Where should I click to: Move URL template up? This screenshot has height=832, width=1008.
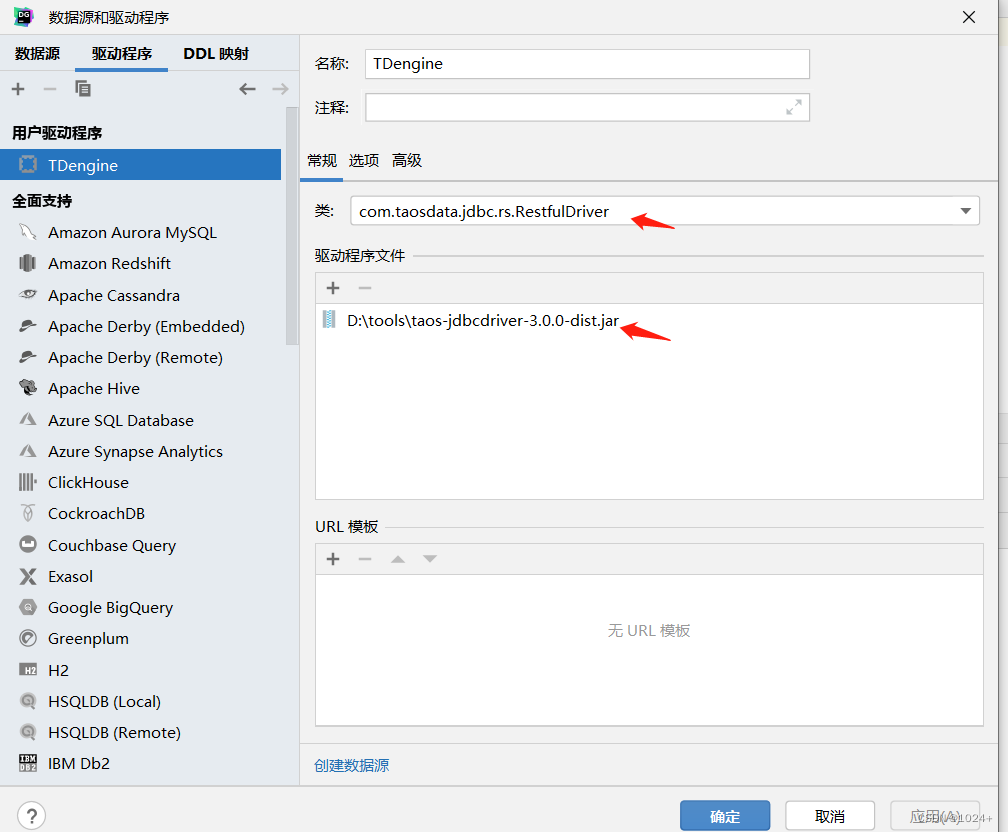(x=398, y=559)
